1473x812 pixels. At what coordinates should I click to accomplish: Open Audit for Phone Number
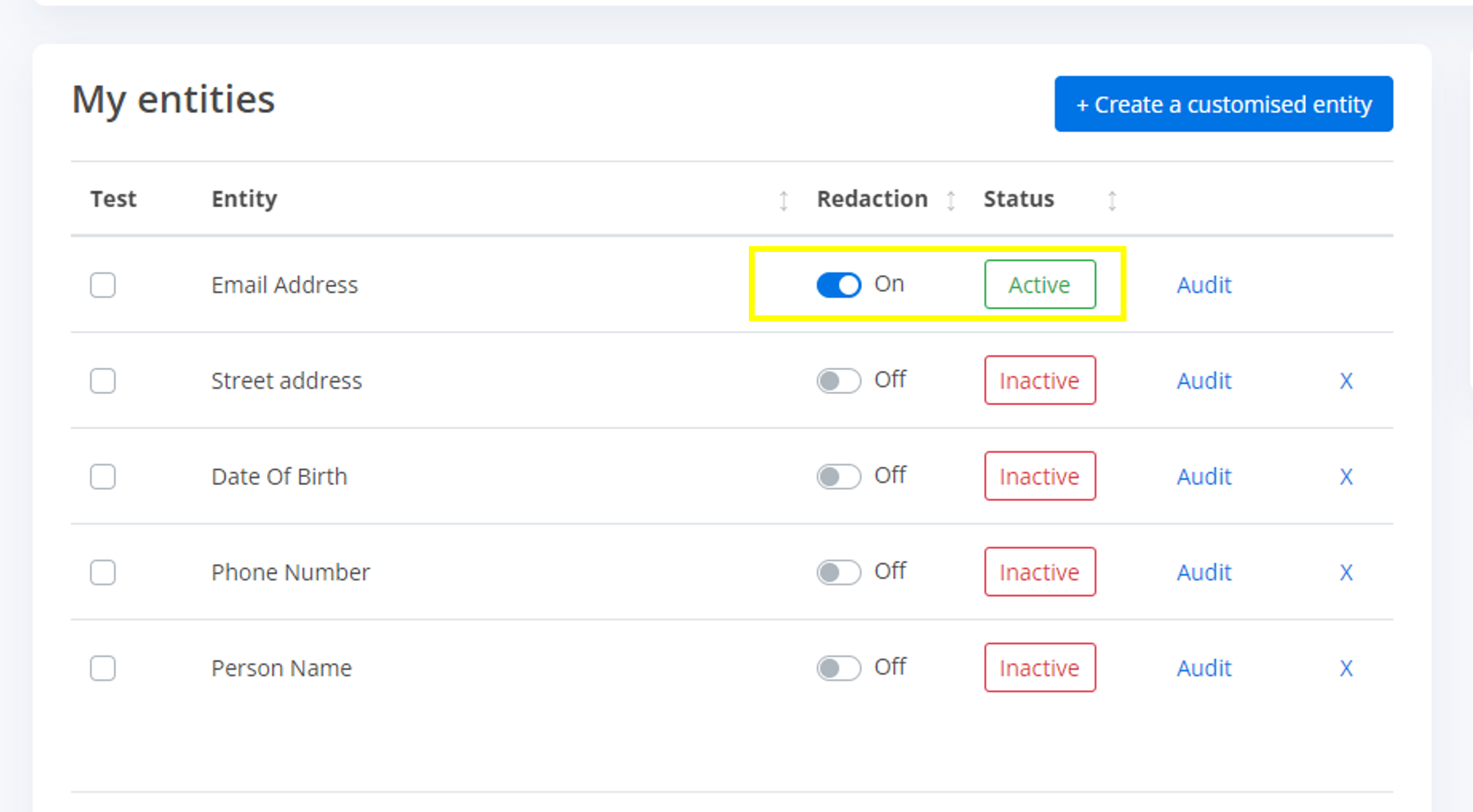click(1204, 572)
